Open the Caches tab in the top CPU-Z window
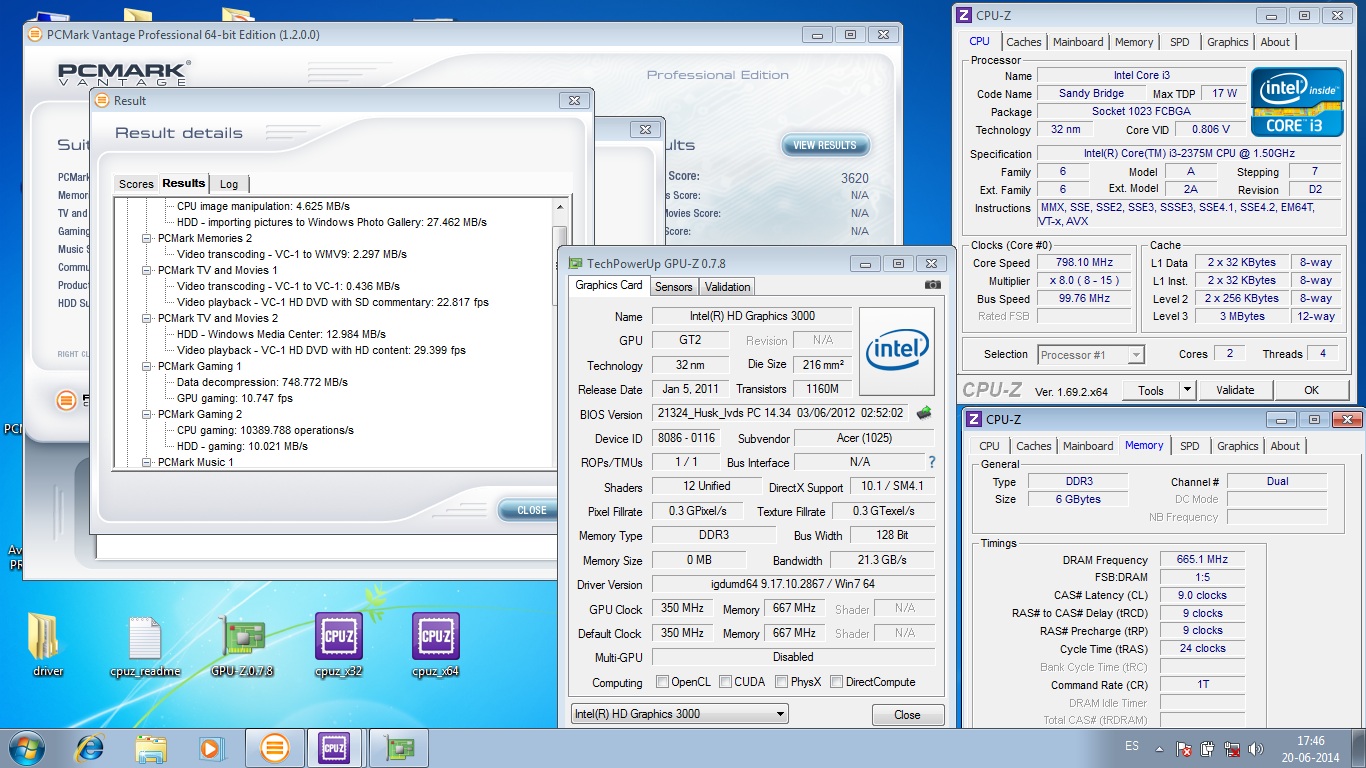This screenshot has width=1366, height=768. point(1023,42)
